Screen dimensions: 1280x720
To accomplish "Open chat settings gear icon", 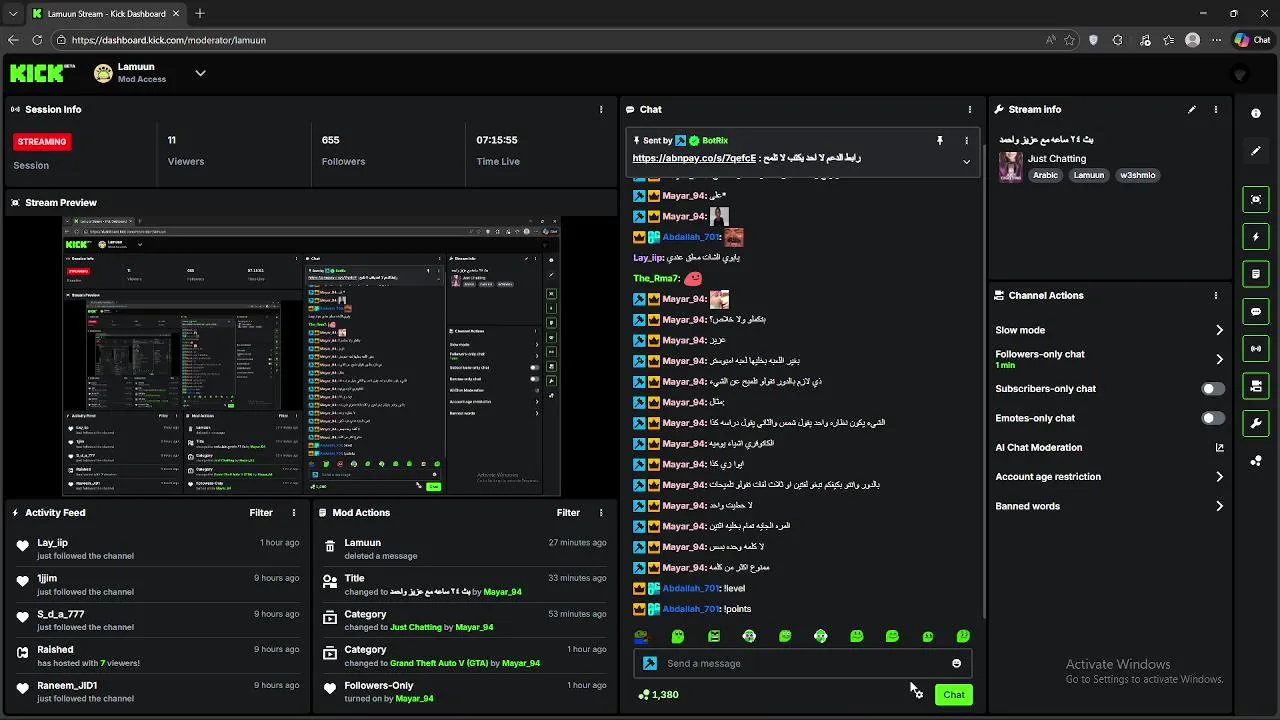I will 918,695.
